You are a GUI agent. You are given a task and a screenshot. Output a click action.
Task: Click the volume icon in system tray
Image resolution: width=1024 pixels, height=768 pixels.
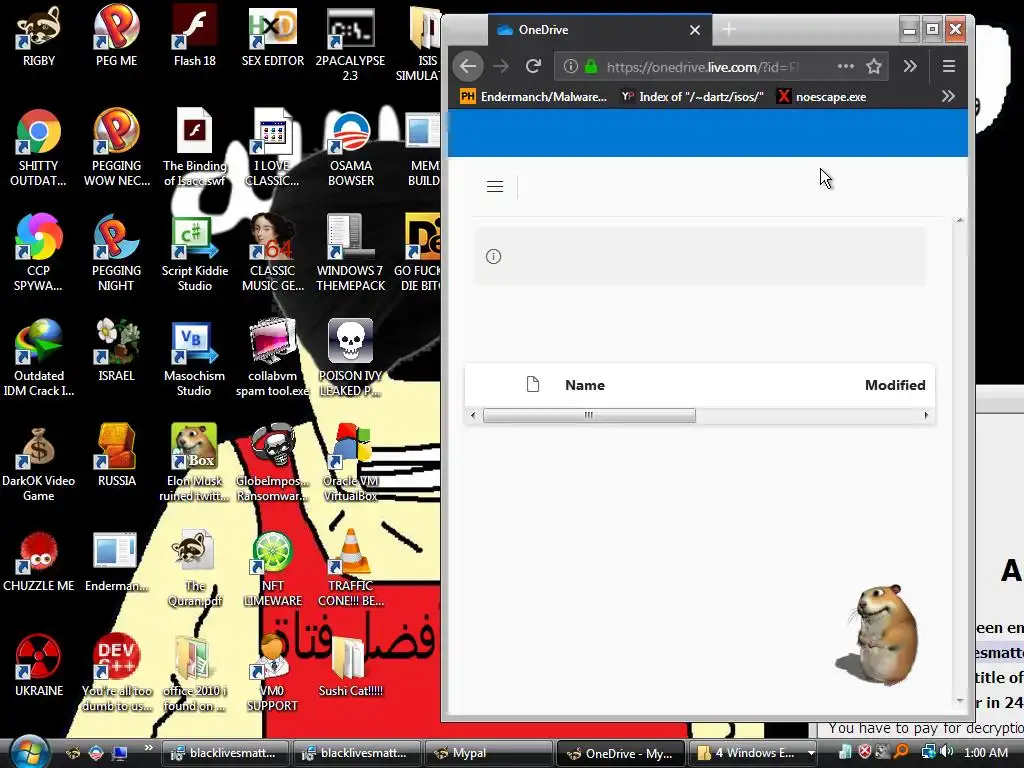948,752
